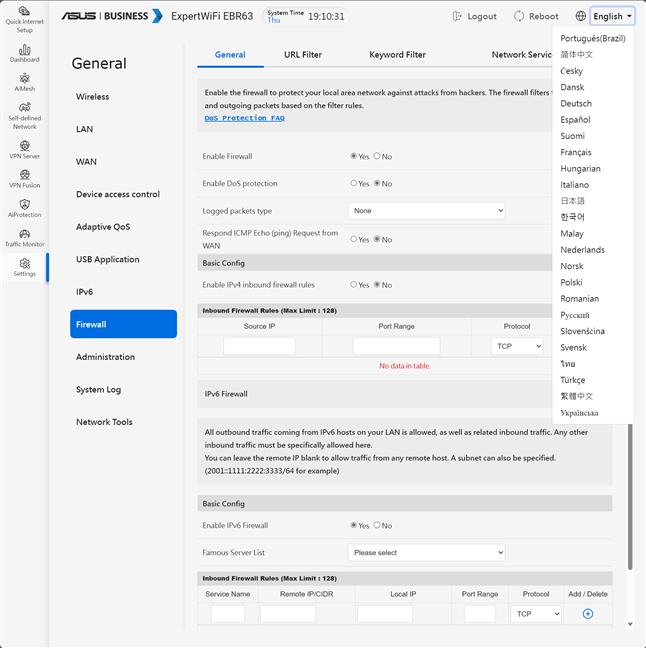
Task: Click the Reboot button
Action: (x=536, y=16)
